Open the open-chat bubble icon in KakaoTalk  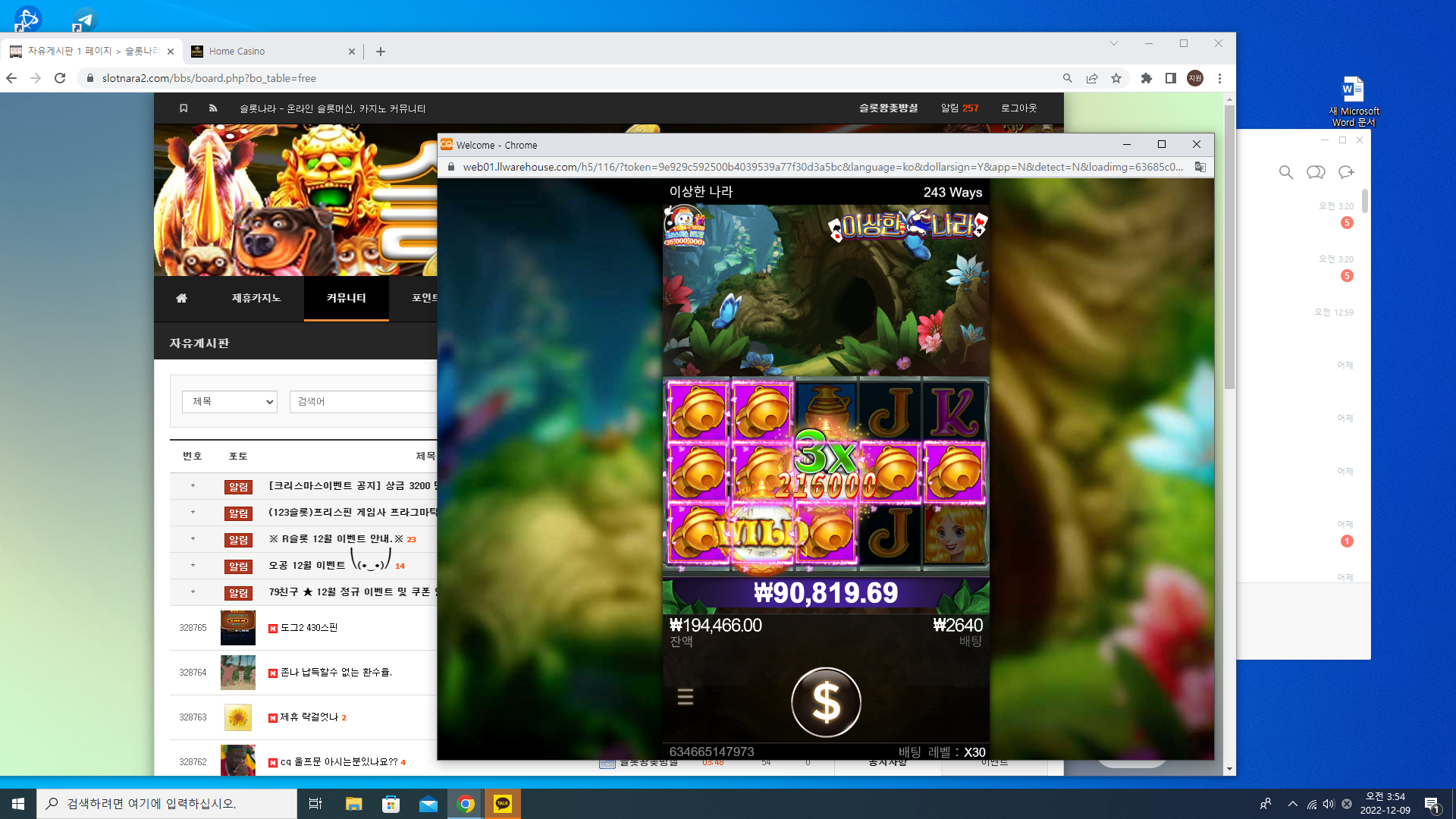[x=1316, y=172]
